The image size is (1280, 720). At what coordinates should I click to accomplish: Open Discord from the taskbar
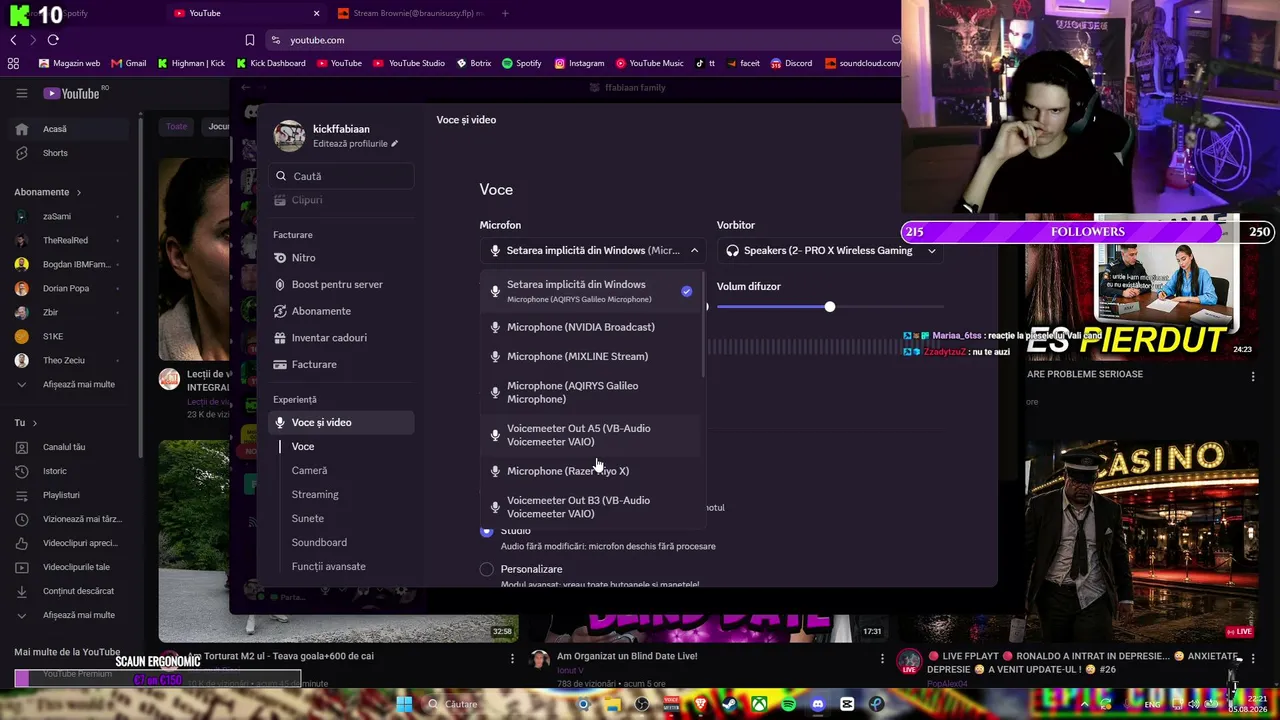click(818, 704)
